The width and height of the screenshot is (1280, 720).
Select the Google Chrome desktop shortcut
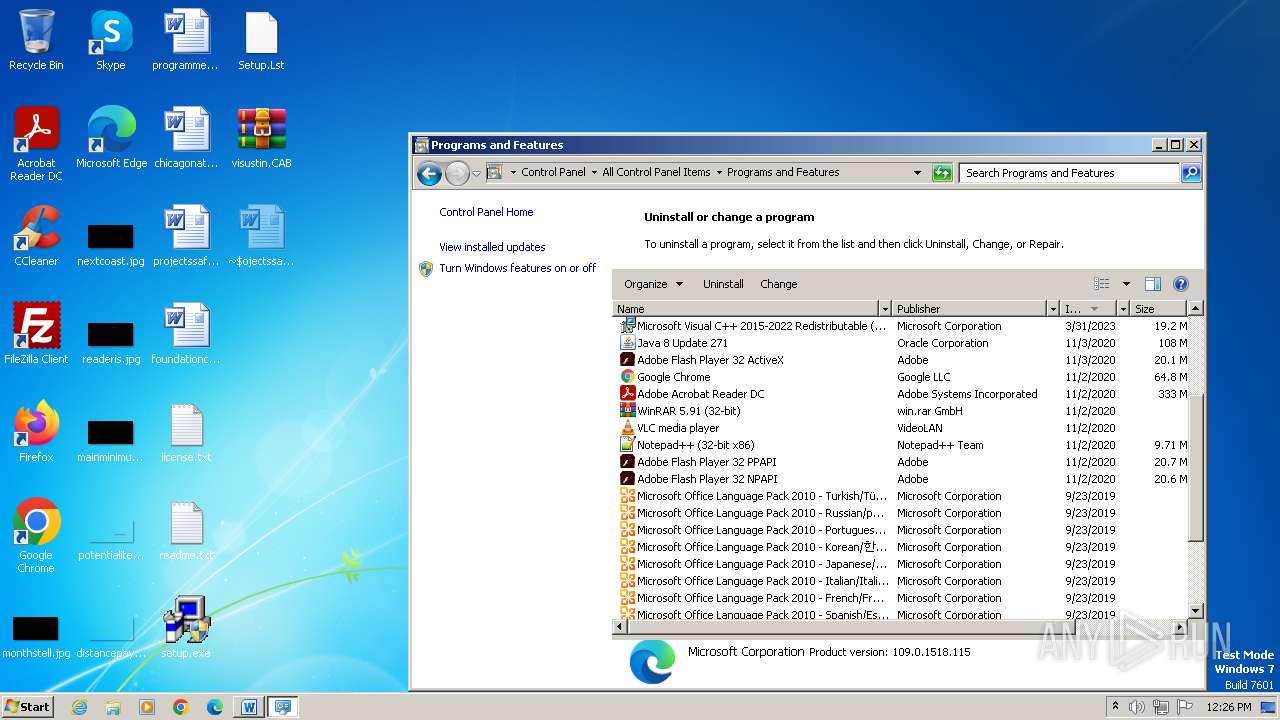[x=36, y=536]
